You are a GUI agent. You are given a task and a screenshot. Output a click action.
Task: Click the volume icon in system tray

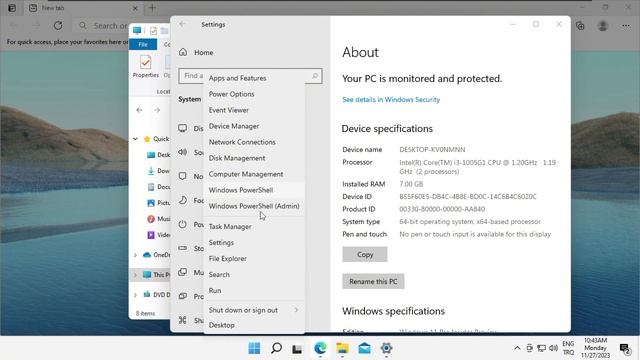tap(553, 348)
